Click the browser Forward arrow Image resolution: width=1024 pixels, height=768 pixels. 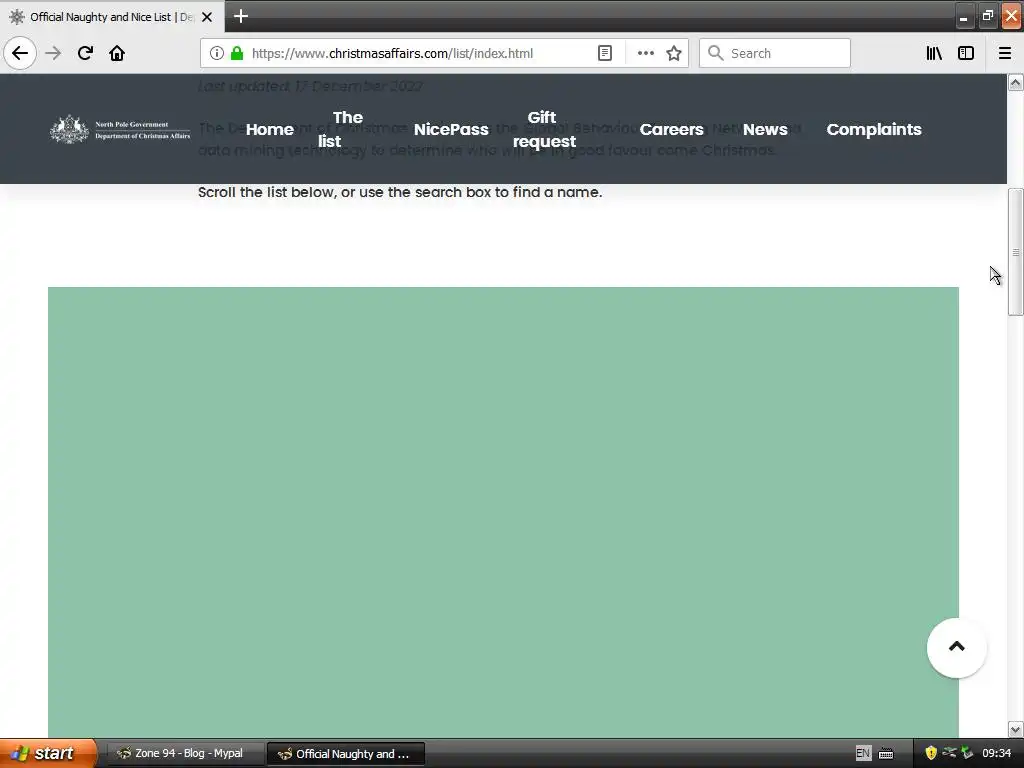[x=53, y=53]
